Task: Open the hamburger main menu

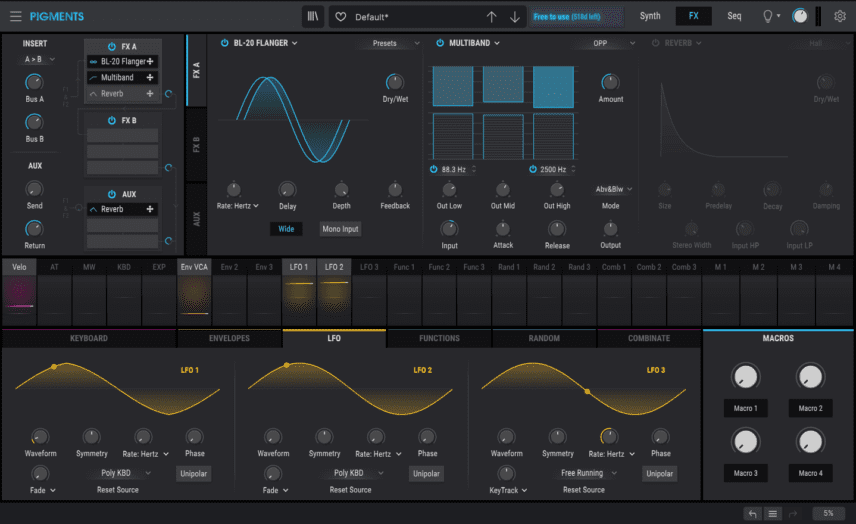Action: [x=15, y=16]
